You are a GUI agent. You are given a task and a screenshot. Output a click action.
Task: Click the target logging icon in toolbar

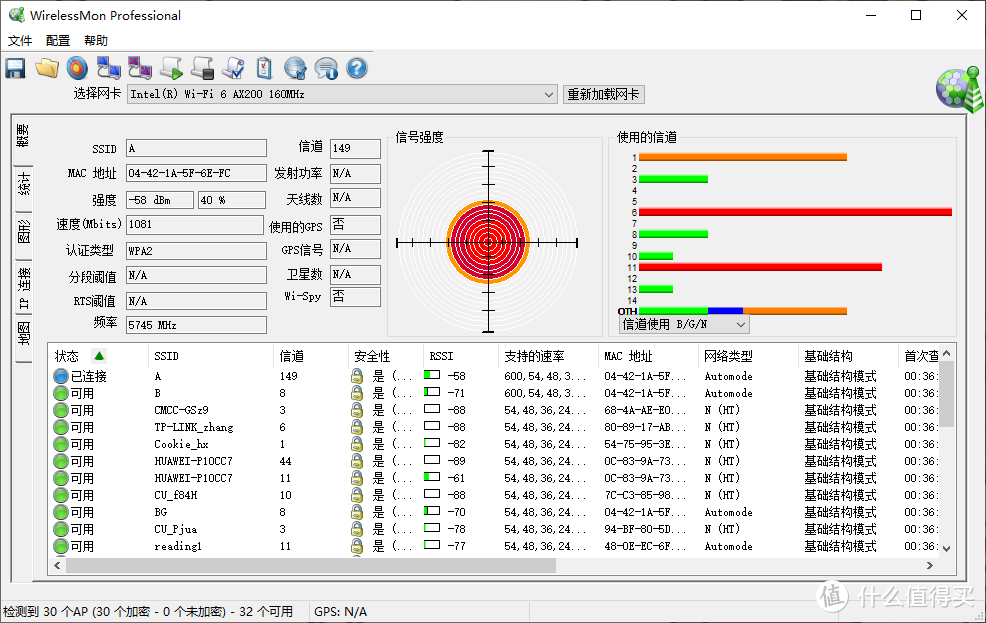click(x=77, y=67)
